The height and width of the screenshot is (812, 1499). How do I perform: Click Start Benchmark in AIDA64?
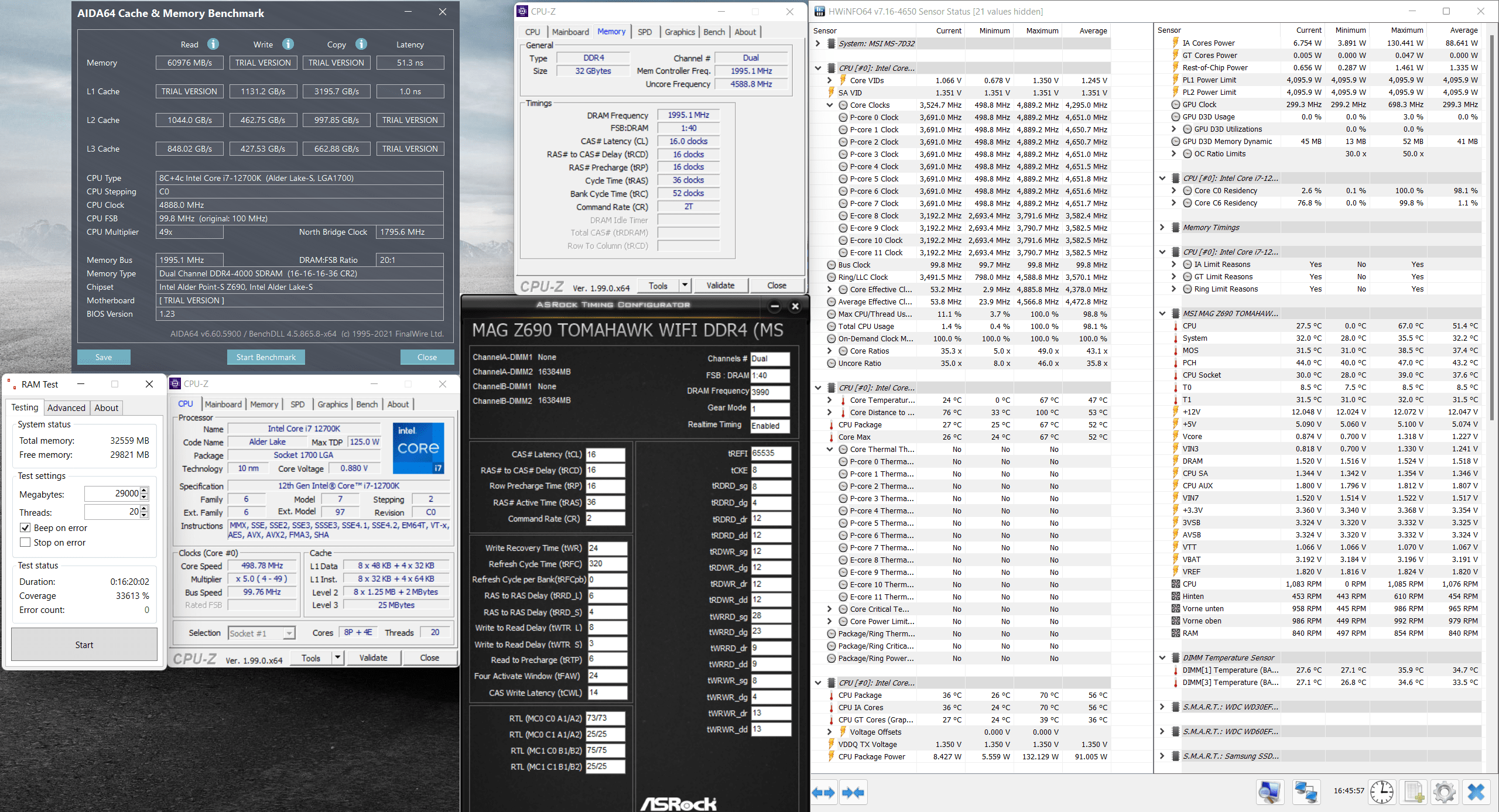point(266,357)
